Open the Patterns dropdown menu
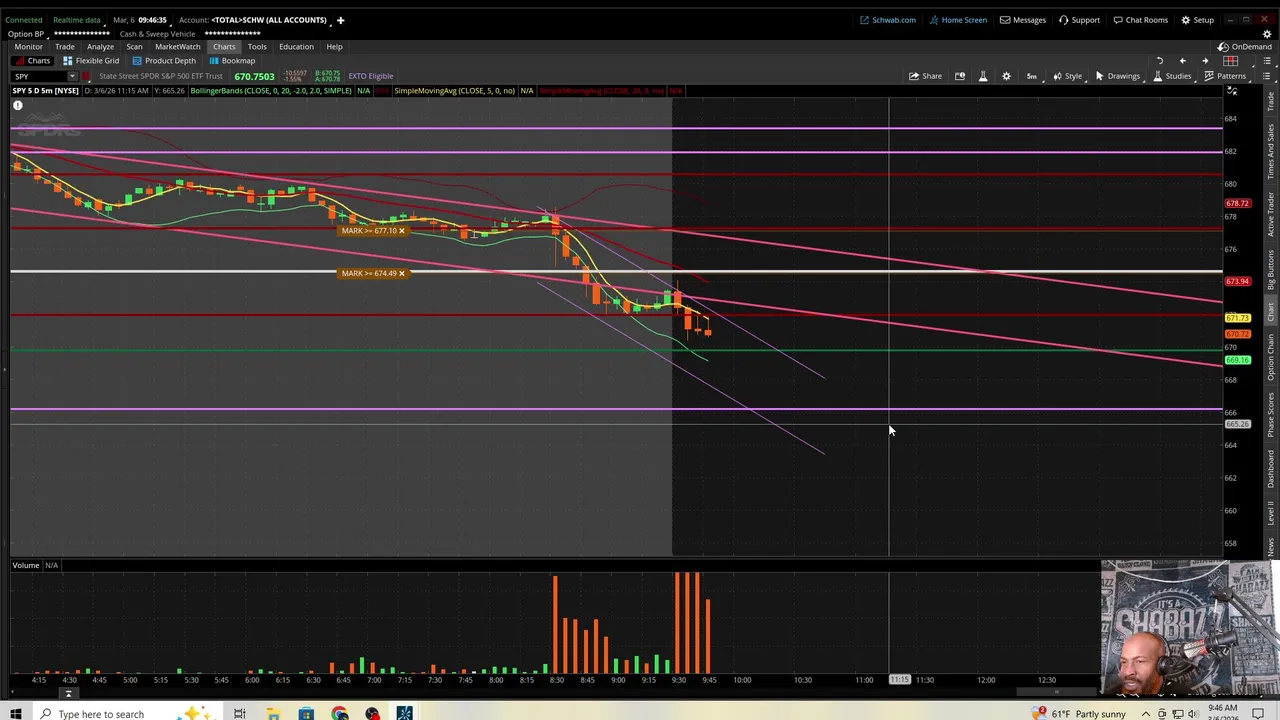The image size is (1280, 720). pos(1225,76)
